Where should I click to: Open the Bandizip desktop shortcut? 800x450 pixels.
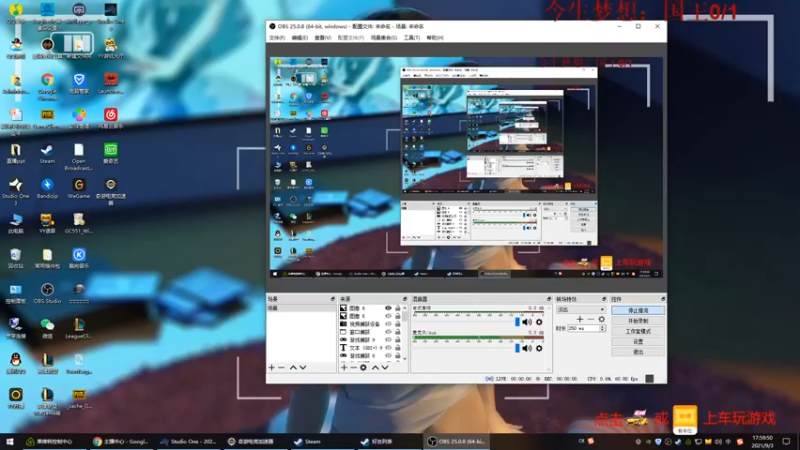point(47,188)
